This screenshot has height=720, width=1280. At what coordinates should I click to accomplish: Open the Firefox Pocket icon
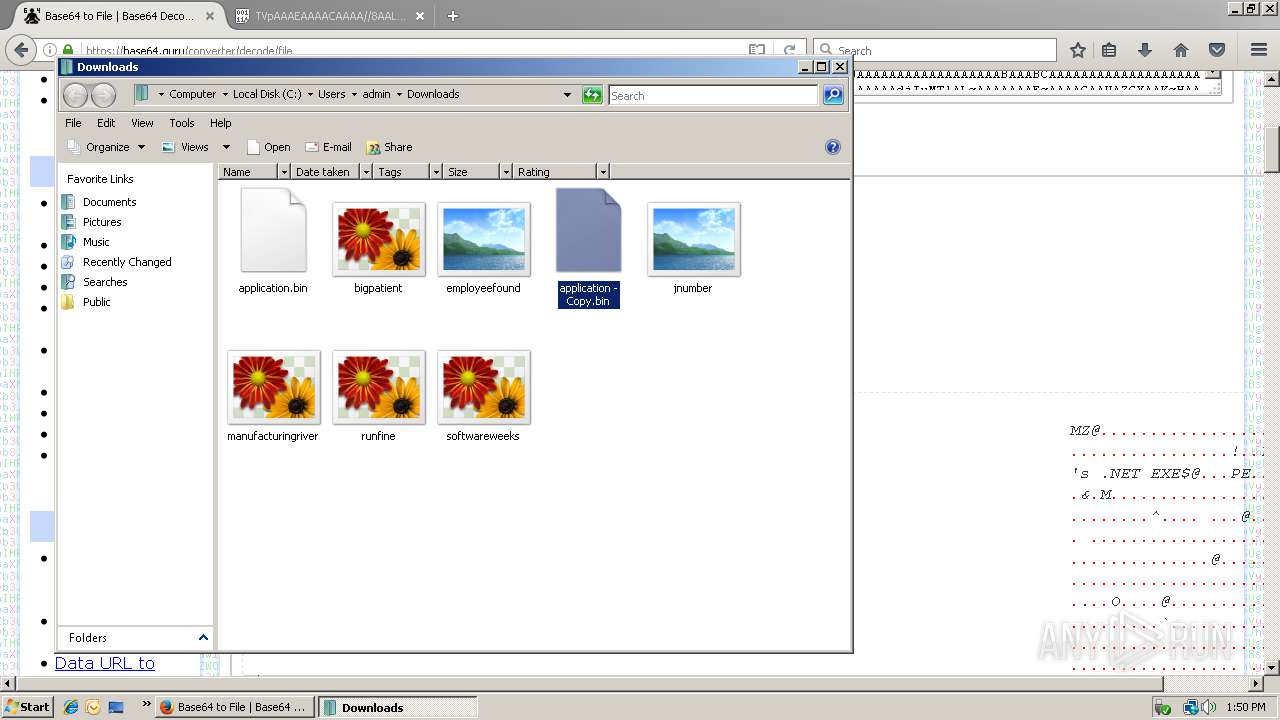click(x=1217, y=50)
